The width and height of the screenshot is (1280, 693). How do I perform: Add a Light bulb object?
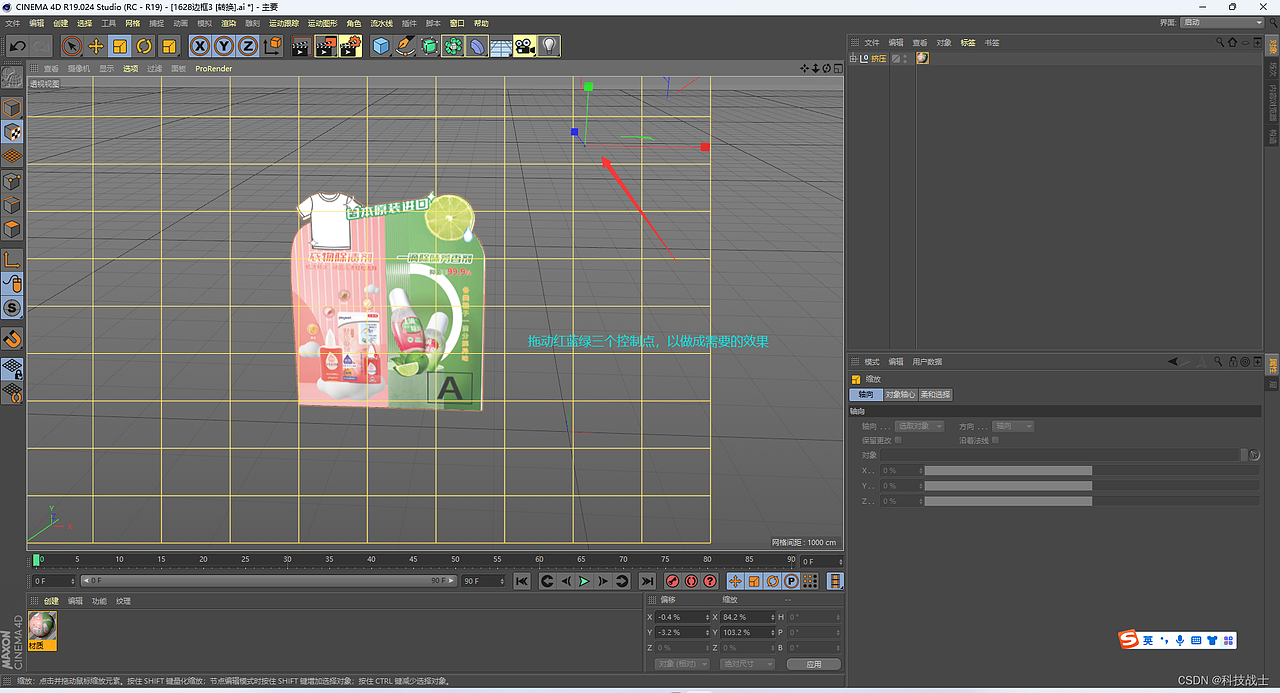point(549,46)
